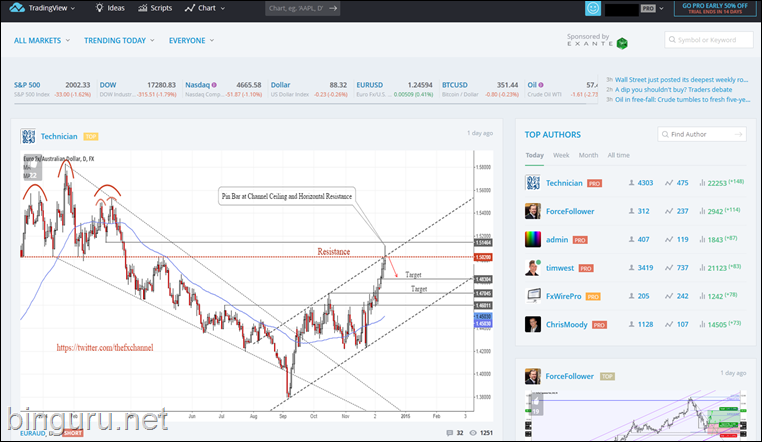
Task: Click the Nasdaq delayed-data info icon
Action: pyautogui.click(x=214, y=85)
